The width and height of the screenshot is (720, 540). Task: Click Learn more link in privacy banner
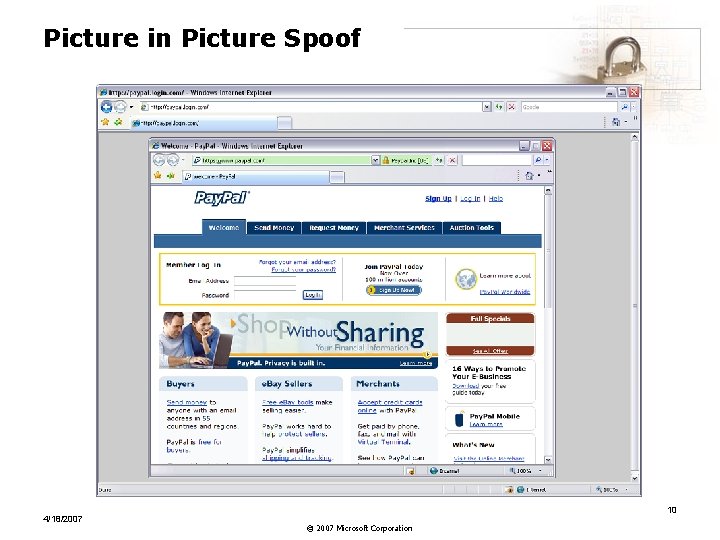pyautogui.click(x=416, y=363)
